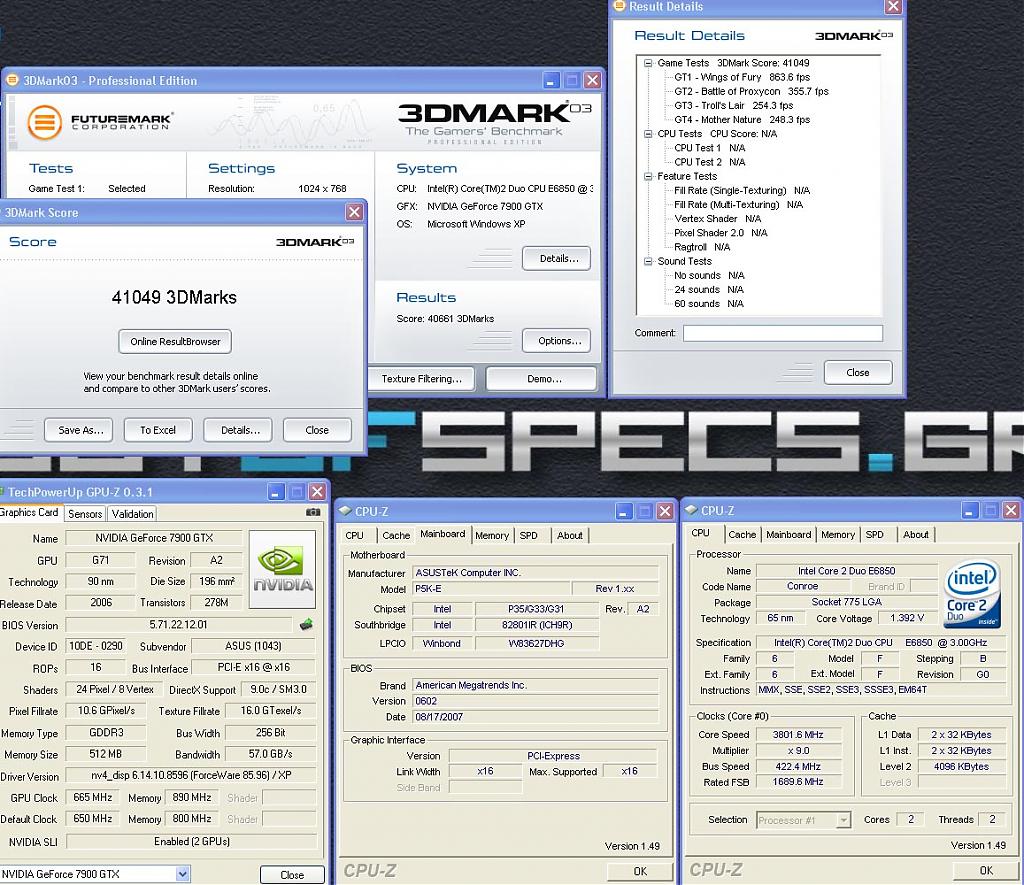Viewport: 1024px width, 885px height.
Task: Export the score with To Excel
Action: pos(158,430)
